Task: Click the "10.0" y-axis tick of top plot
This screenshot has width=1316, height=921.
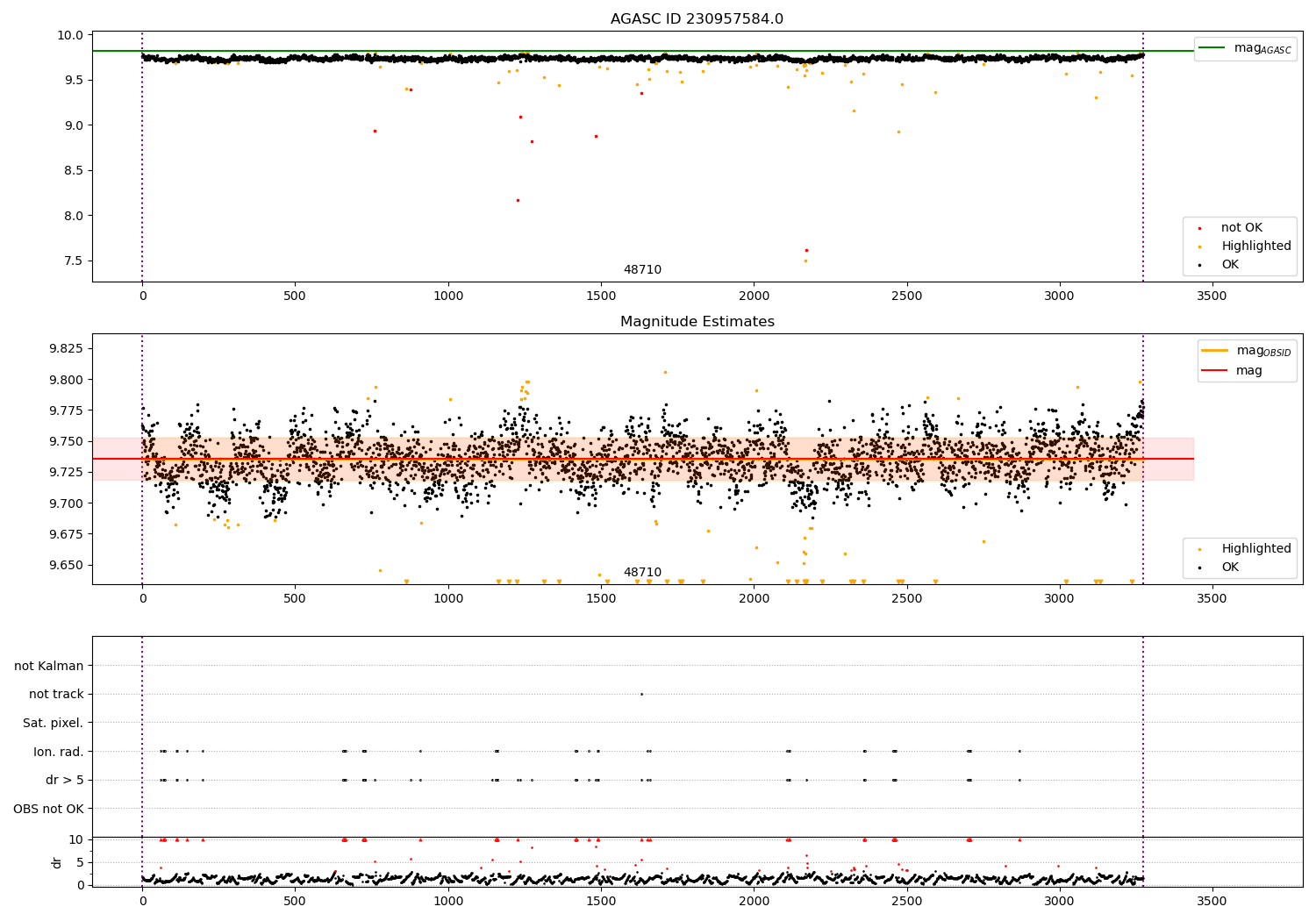Action: [73, 36]
